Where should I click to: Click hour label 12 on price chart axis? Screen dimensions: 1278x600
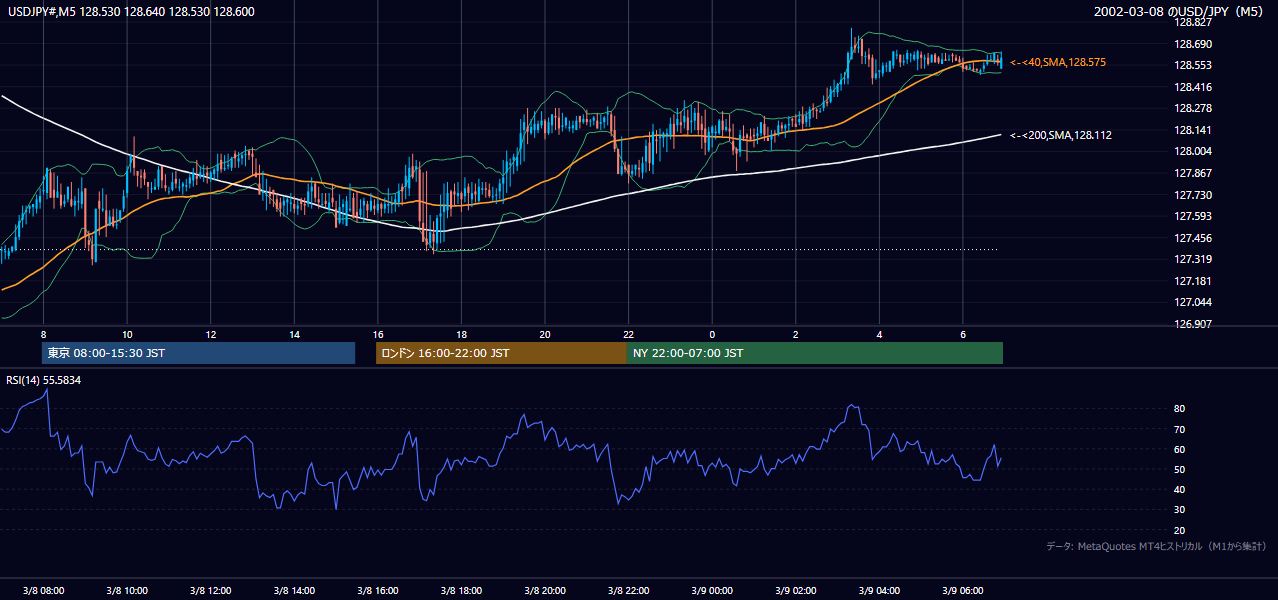(x=211, y=334)
